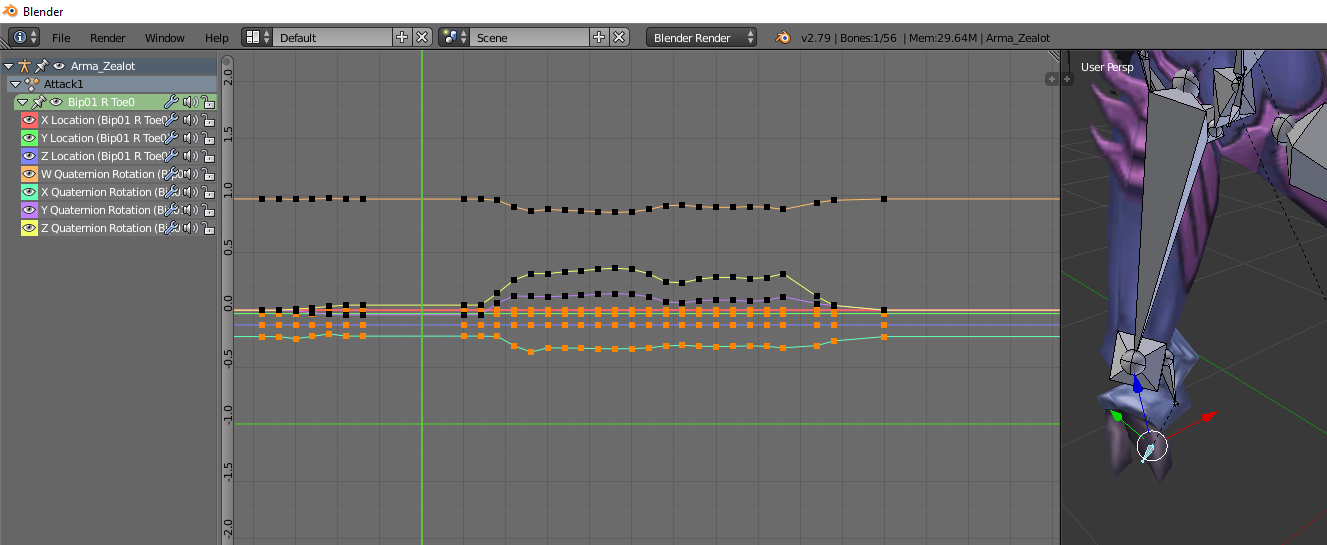
Task: Hide the Z Quaternion Rotation curve
Action: pyautogui.click(x=29, y=228)
